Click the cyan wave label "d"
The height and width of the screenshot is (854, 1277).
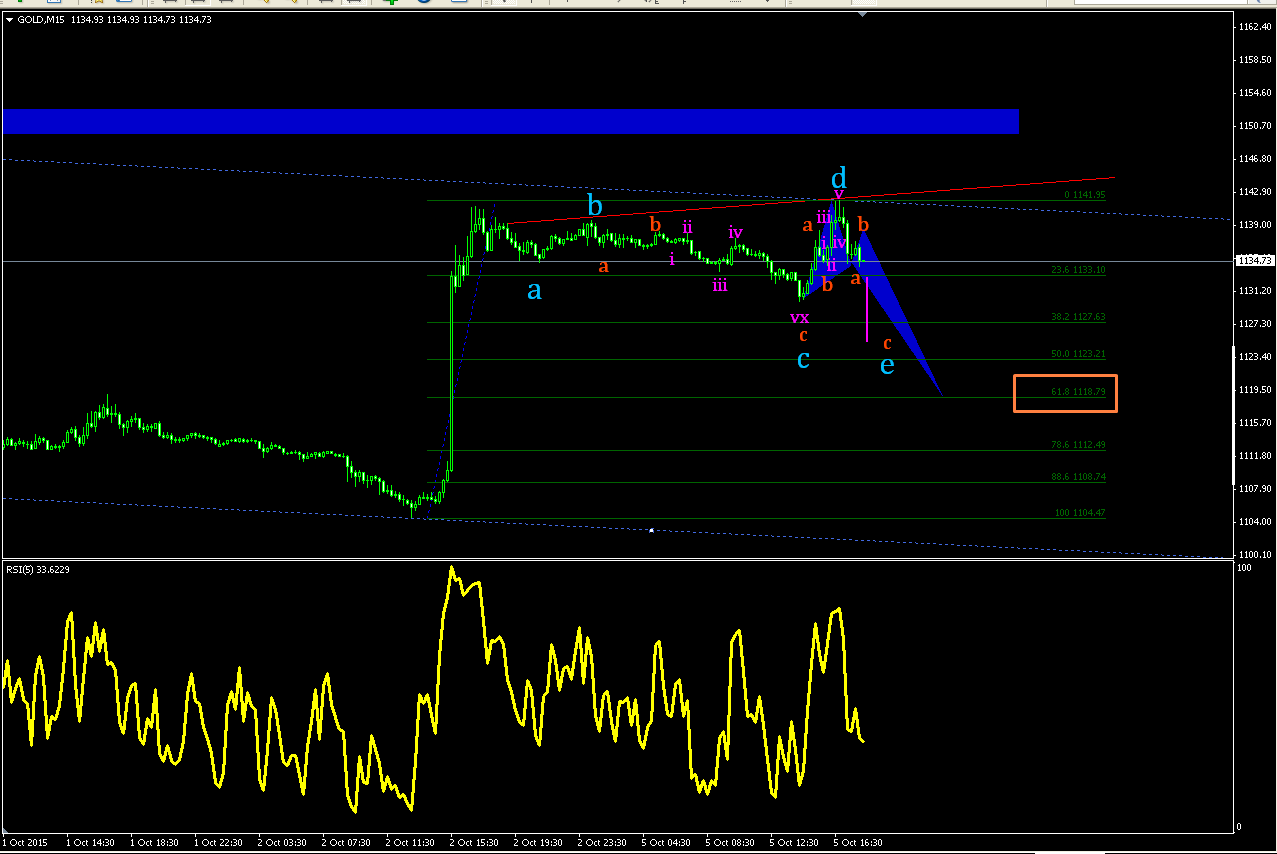point(839,177)
